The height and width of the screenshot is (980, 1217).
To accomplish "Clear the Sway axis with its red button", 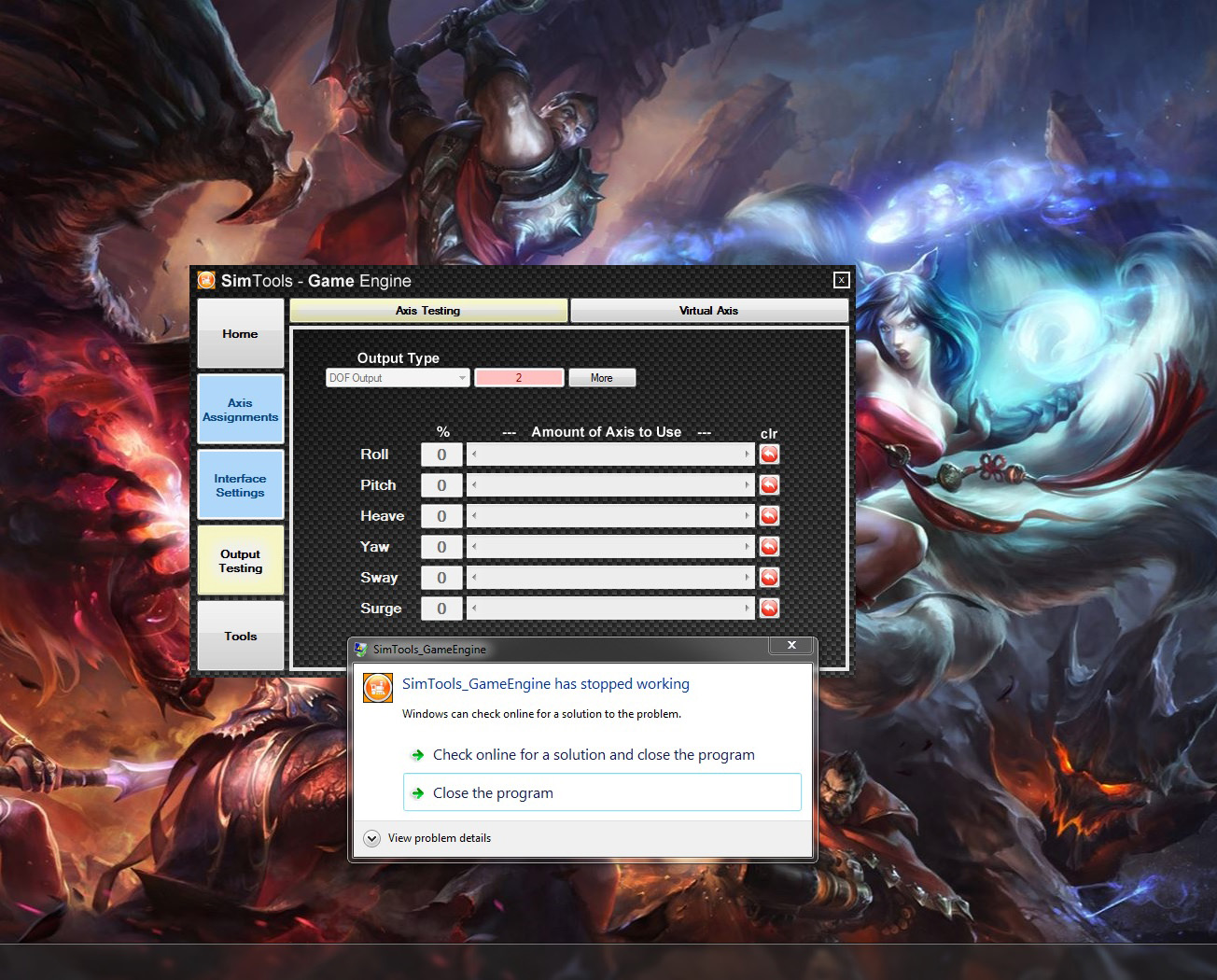I will coord(769,578).
